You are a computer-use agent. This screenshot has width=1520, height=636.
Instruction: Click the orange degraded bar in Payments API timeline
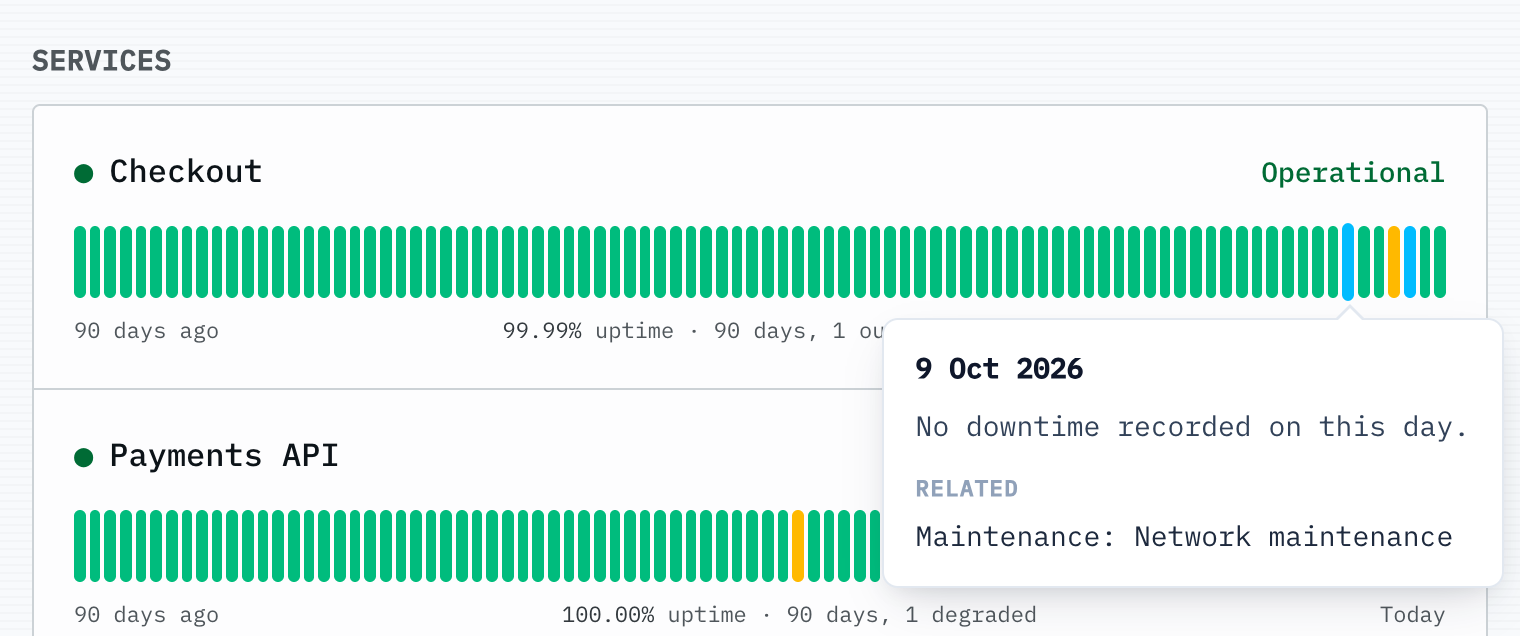click(798, 546)
